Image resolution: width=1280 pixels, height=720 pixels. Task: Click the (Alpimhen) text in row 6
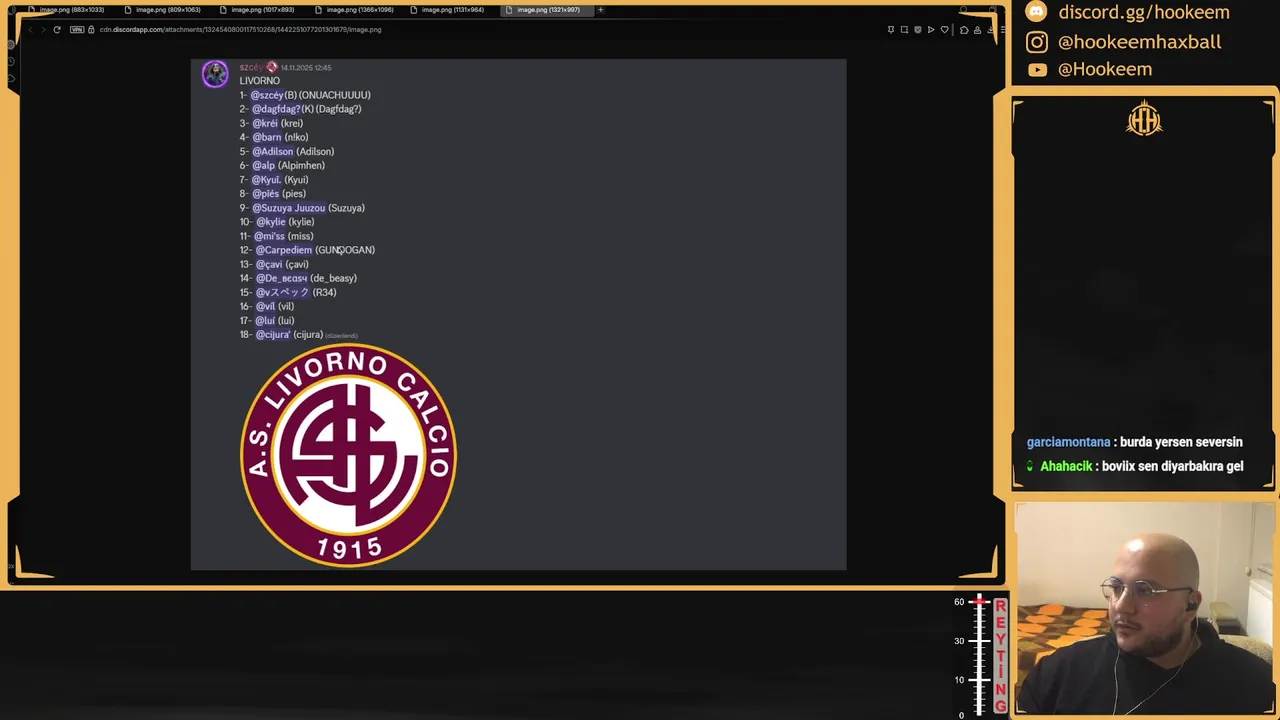(x=301, y=166)
